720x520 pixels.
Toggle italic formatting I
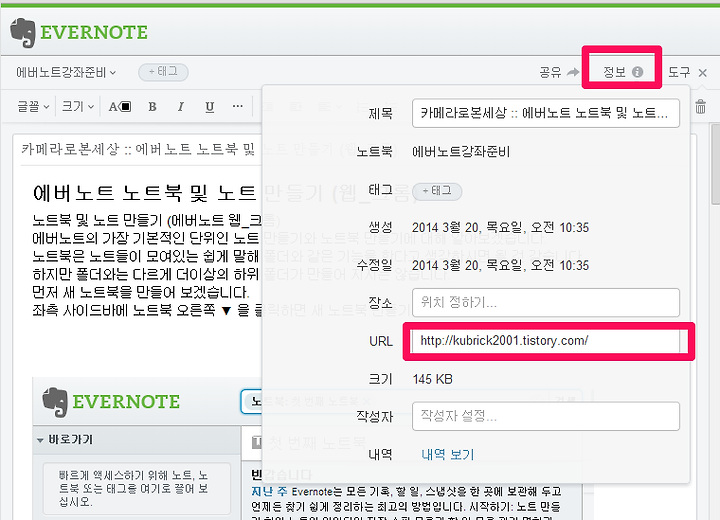pos(181,107)
